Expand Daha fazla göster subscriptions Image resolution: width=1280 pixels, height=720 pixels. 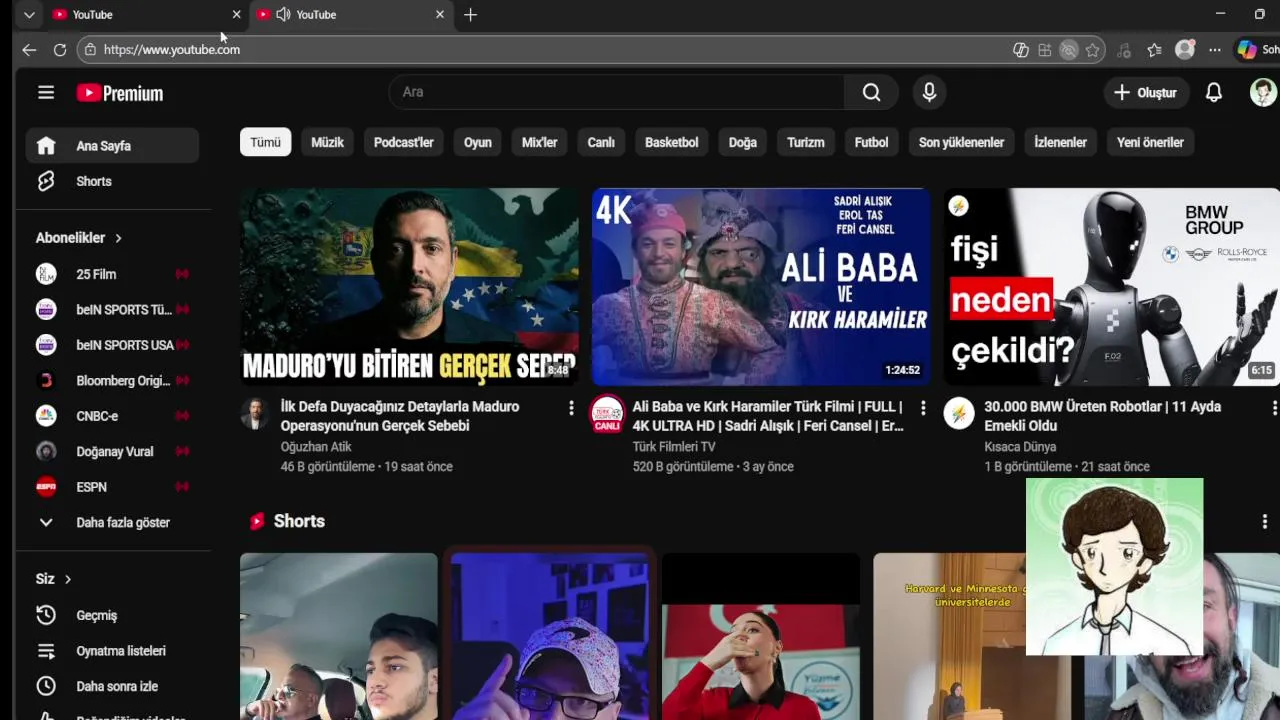pyautogui.click(x=112, y=522)
